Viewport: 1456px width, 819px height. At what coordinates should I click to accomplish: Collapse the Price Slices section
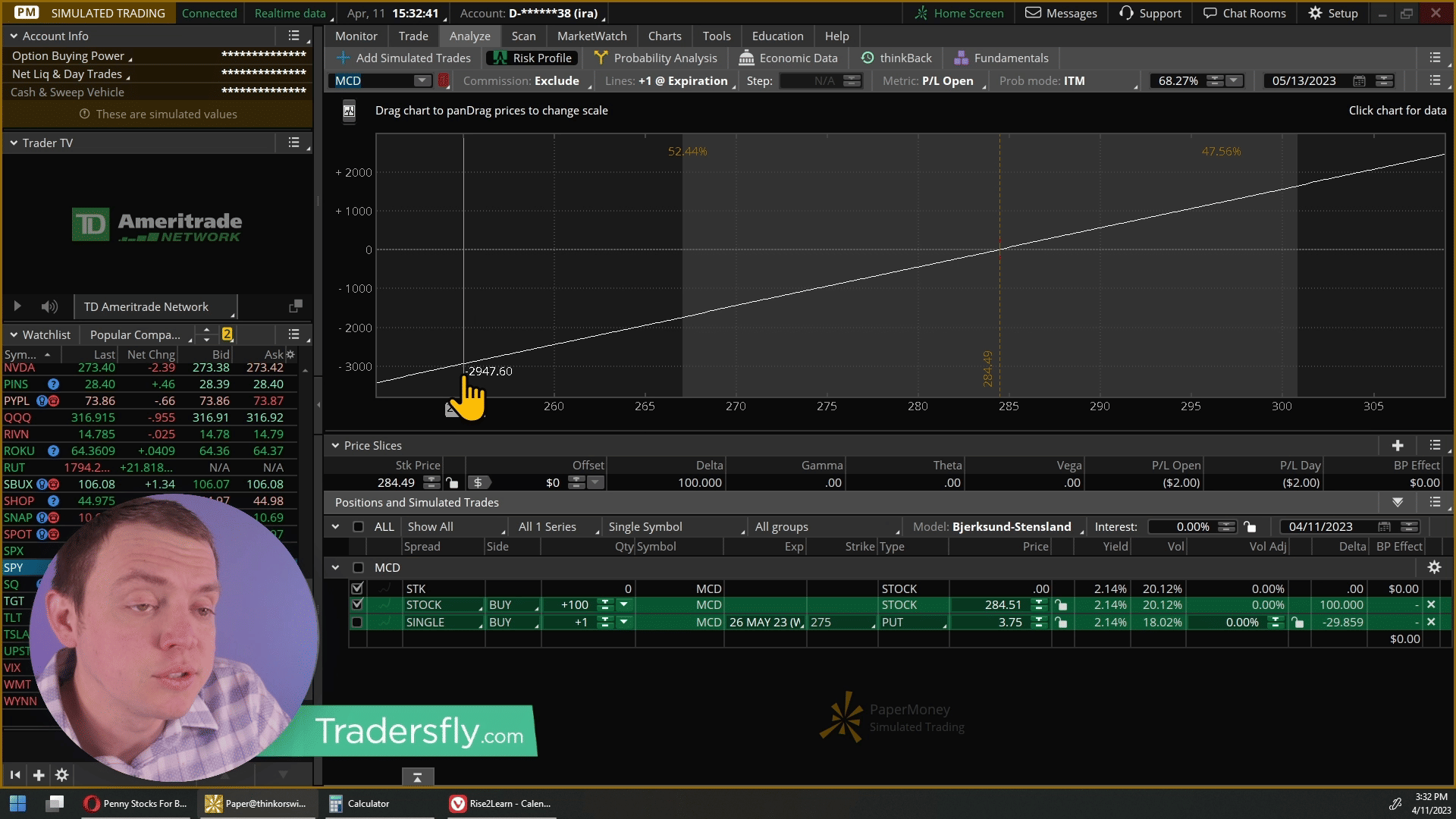(335, 445)
